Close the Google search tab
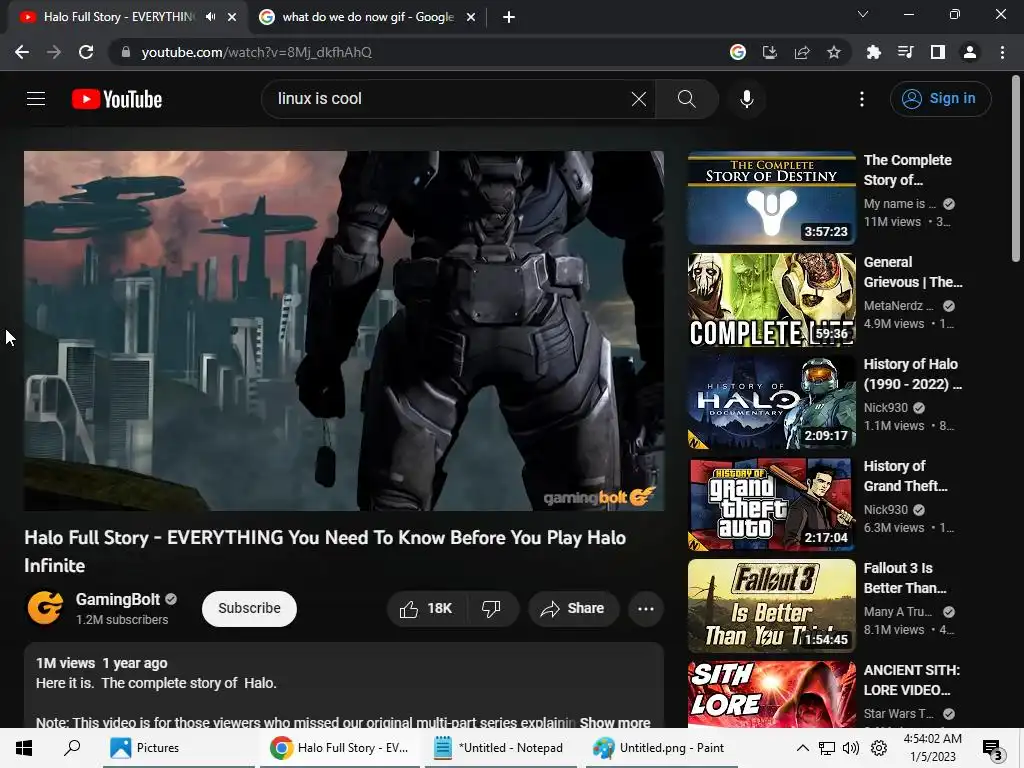Image resolution: width=1024 pixels, height=768 pixels. (x=471, y=18)
